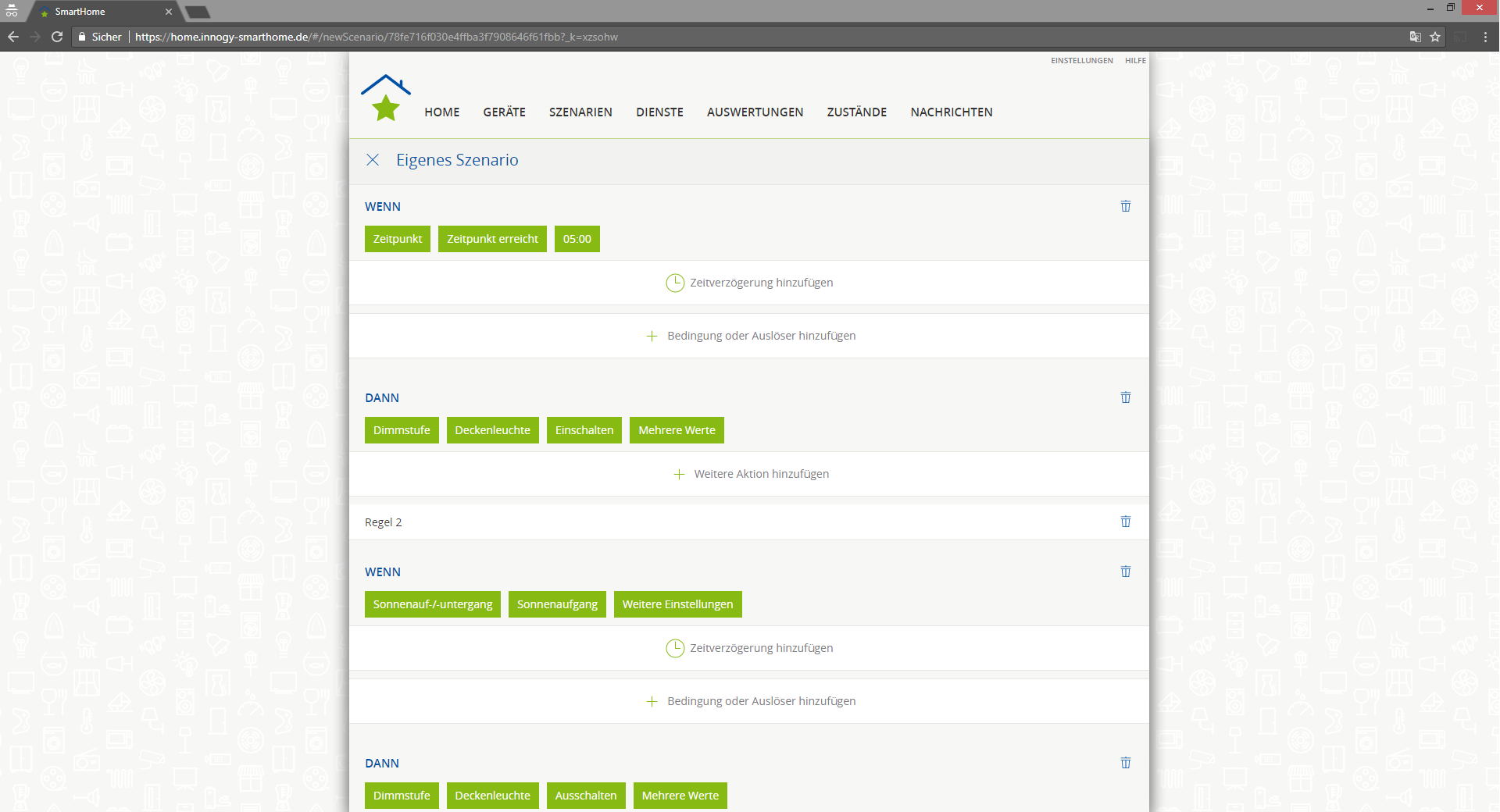Delete the last DANN action with trash icon
This screenshot has height=812, width=1500.
[x=1125, y=763]
